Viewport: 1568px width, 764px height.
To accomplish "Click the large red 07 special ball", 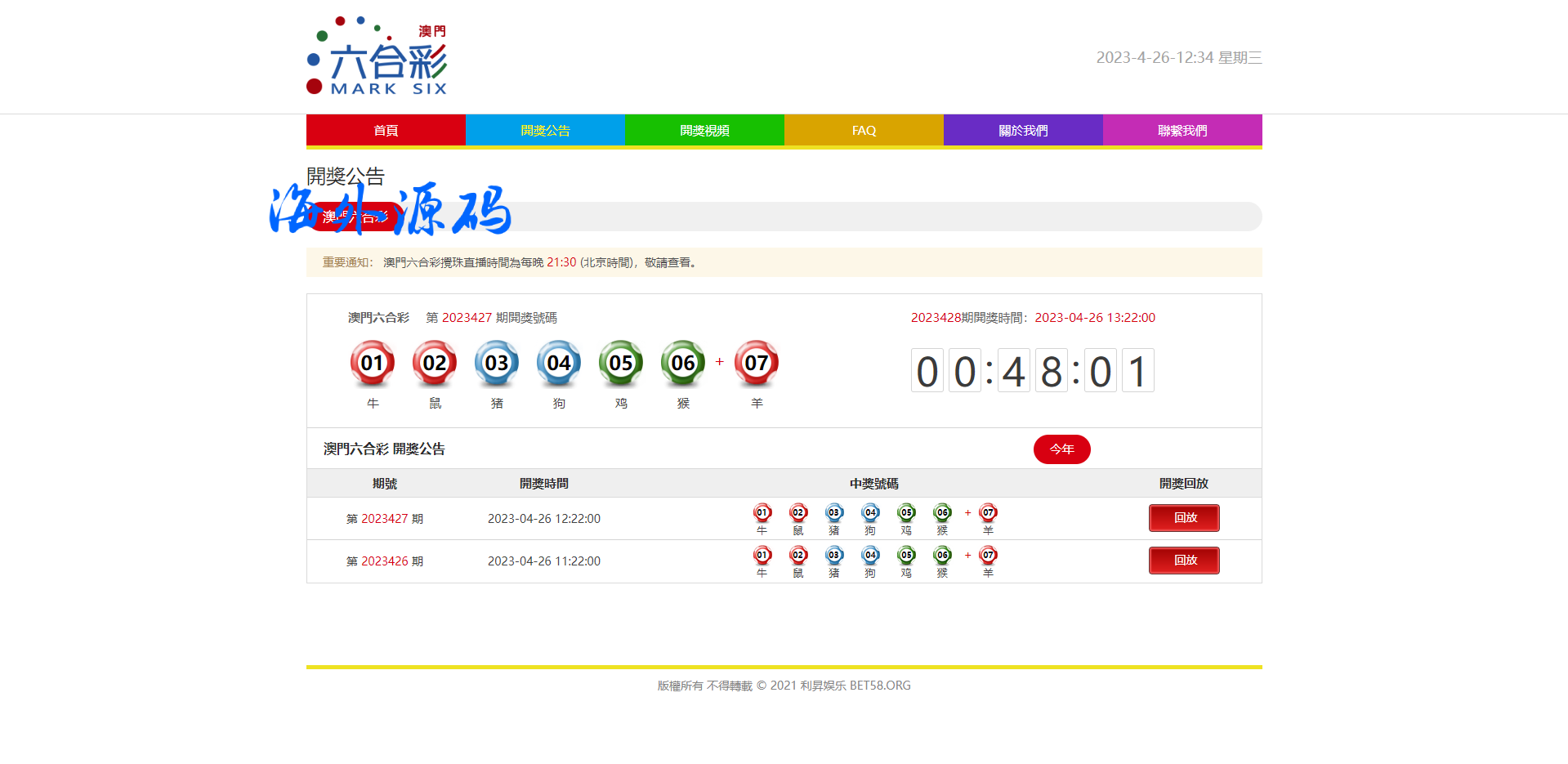I will 757,363.
